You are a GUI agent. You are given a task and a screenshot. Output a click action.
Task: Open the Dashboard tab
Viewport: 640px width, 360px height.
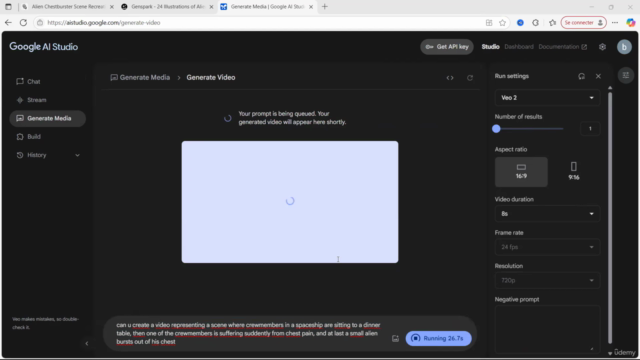(x=519, y=47)
